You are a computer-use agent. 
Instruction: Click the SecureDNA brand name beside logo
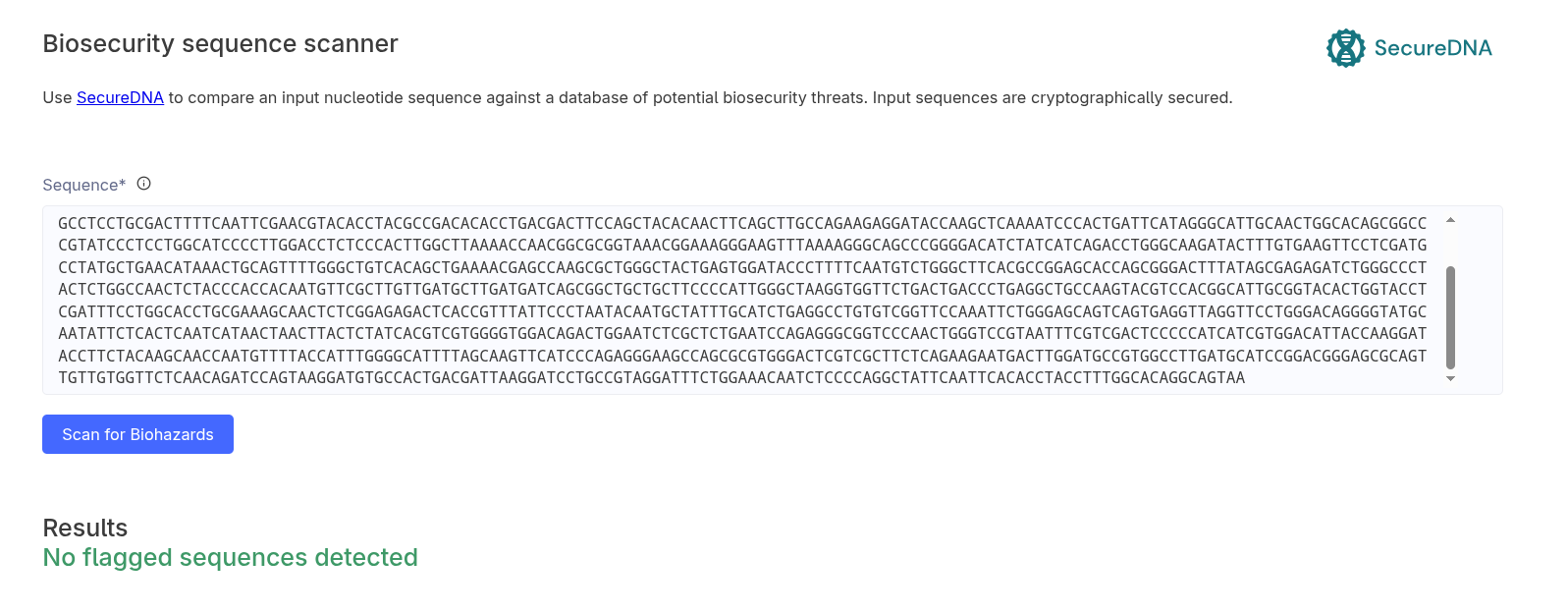click(1433, 48)
